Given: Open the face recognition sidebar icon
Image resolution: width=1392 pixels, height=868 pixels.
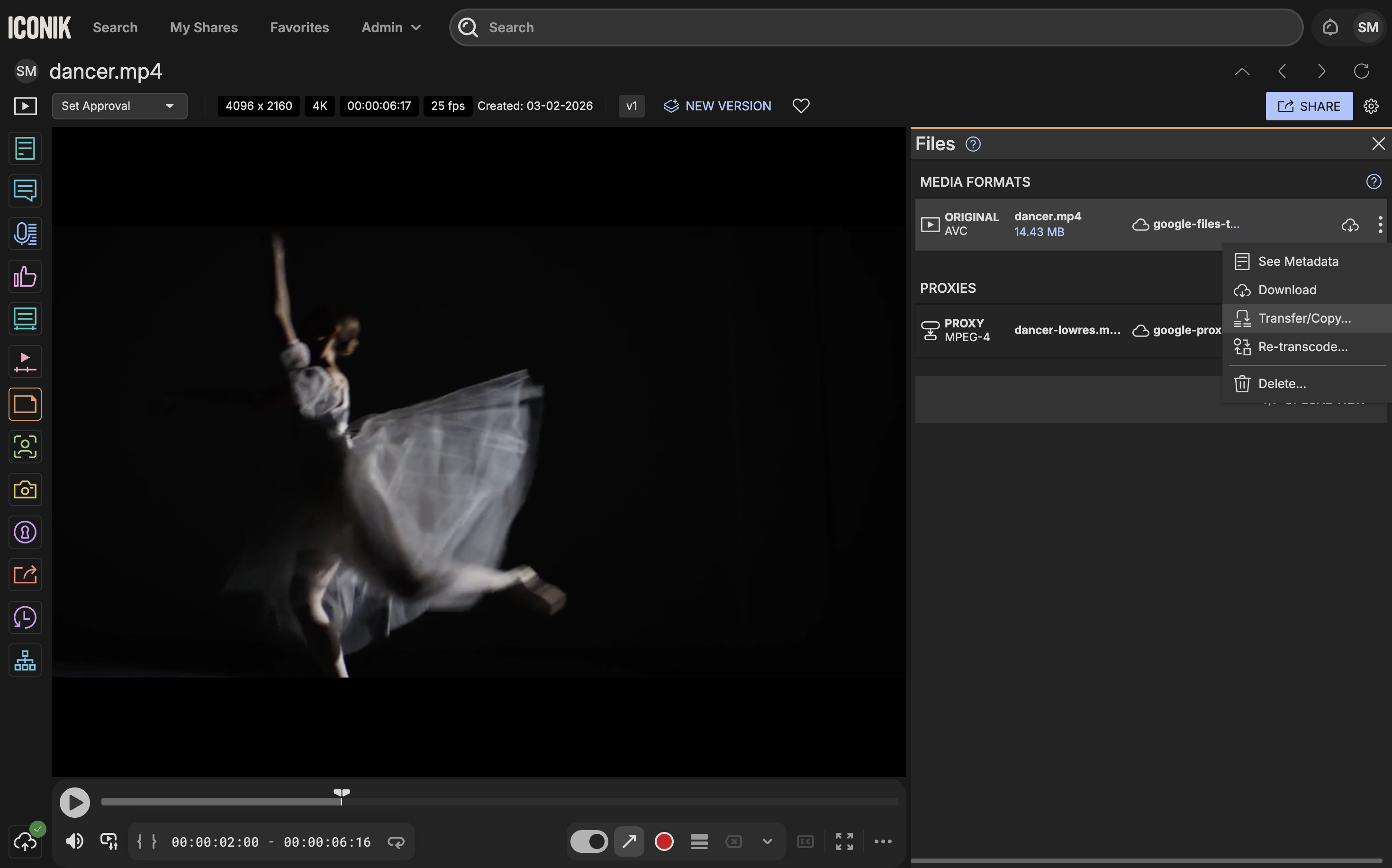Looking at the screenshot, I should point(25,447).
